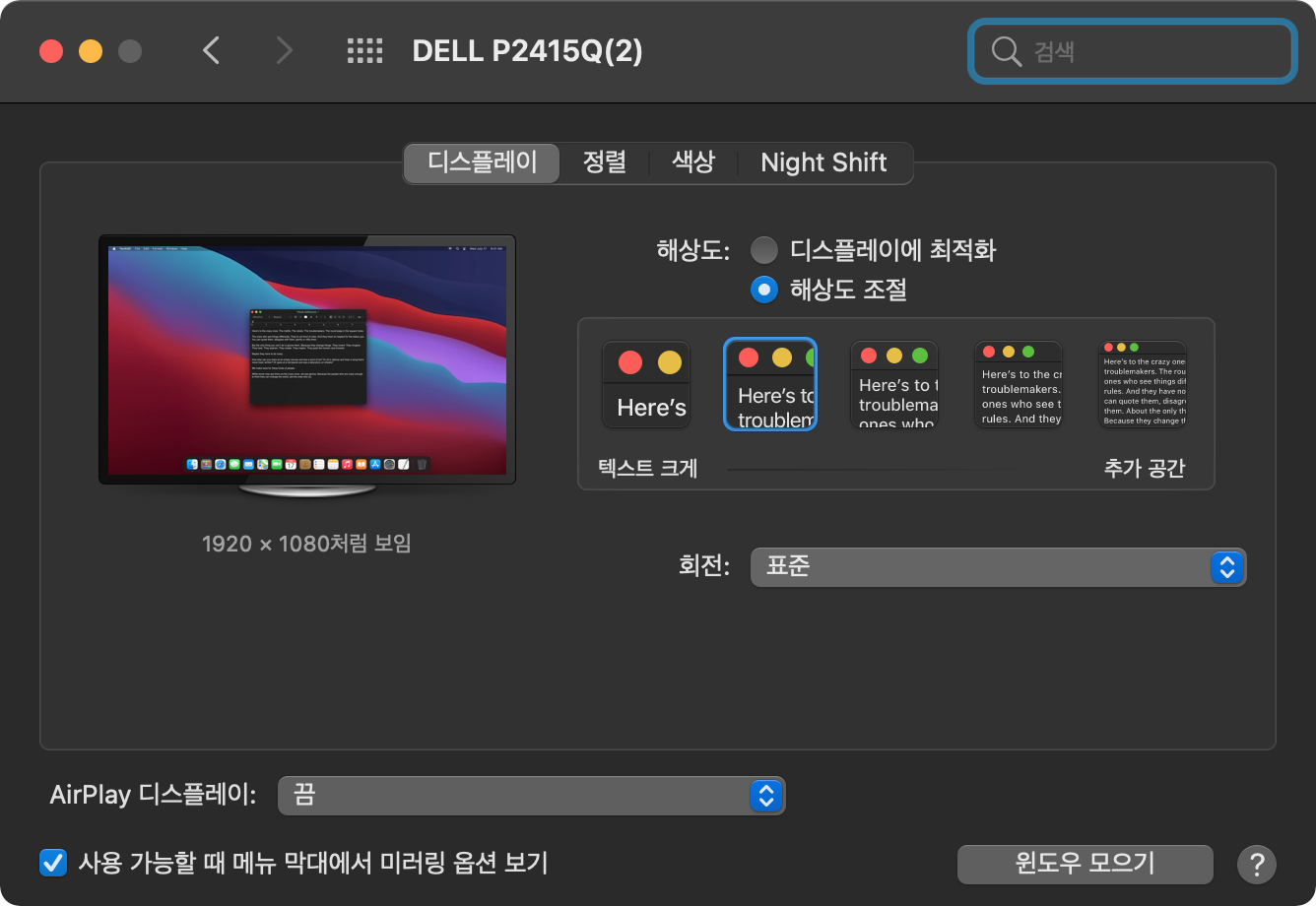Click the 추가 공간 label
Screen dimensions: 1316x906
click(1145, 469)
